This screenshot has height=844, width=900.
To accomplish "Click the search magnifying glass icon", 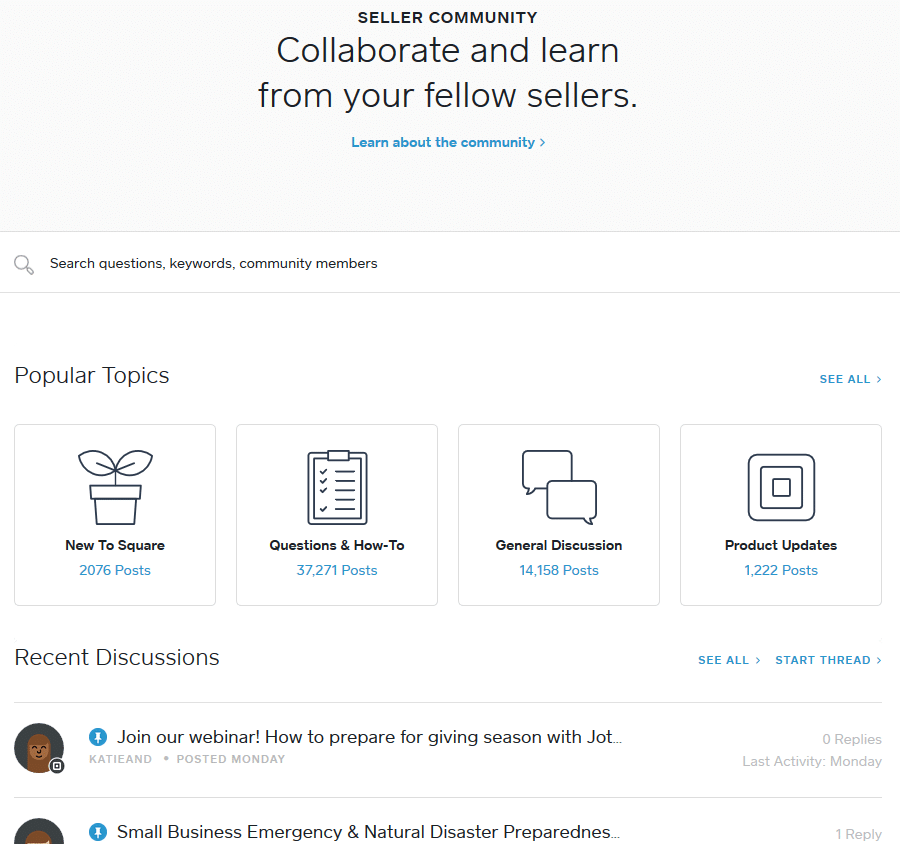I will tap(23, 264).
